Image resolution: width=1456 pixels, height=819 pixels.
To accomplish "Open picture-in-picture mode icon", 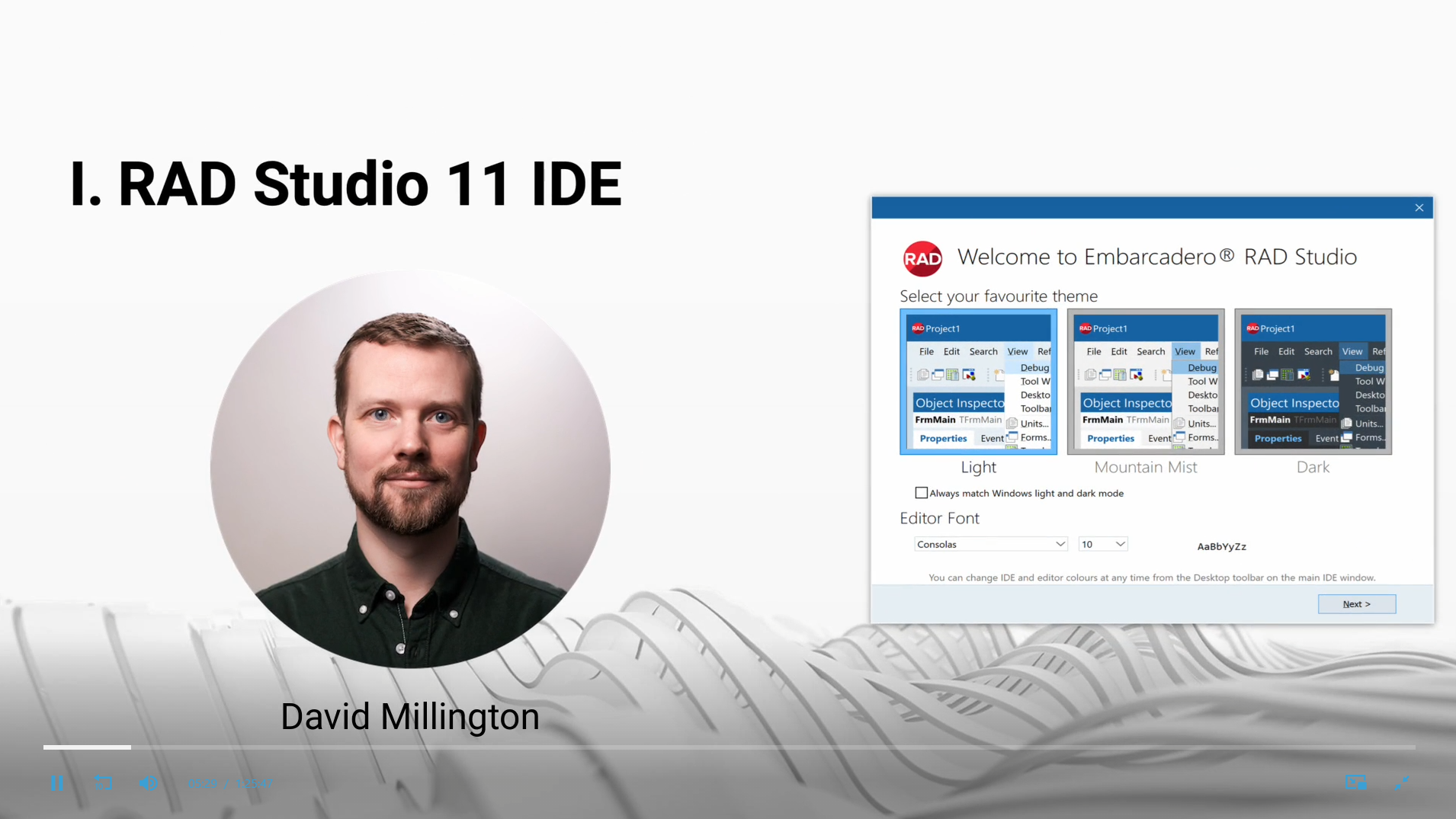I will pos(1356,782).
